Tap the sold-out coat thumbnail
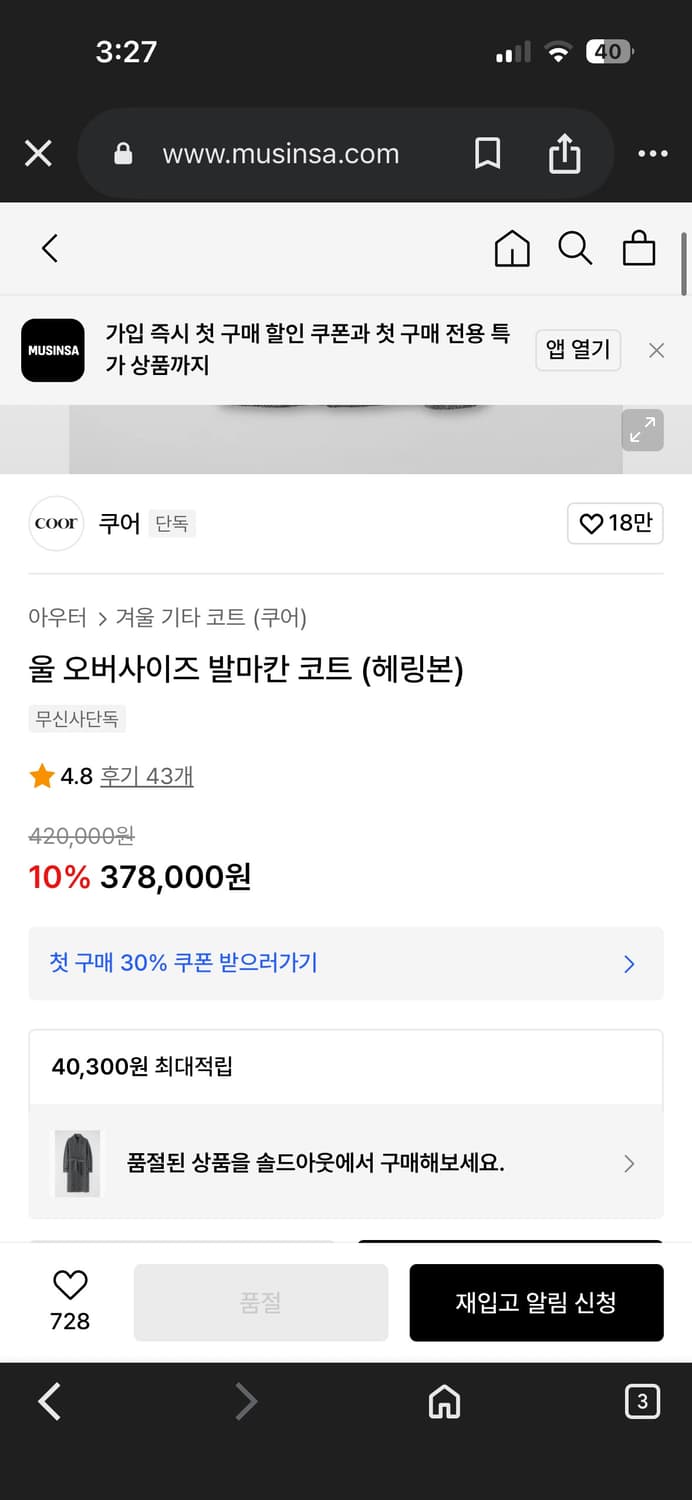Viewport: 692px width, 1500px height. (78, 1163)
